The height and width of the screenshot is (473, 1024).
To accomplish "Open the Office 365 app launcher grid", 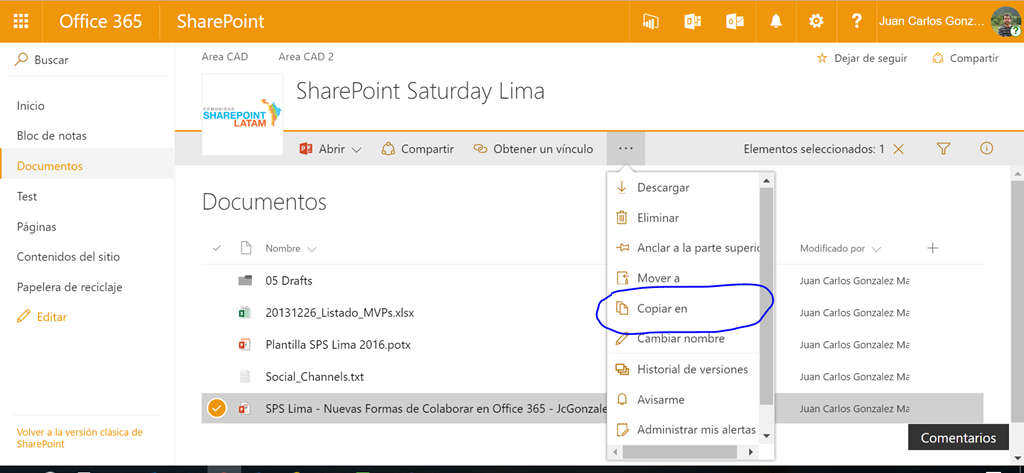I will coord(21,21).
